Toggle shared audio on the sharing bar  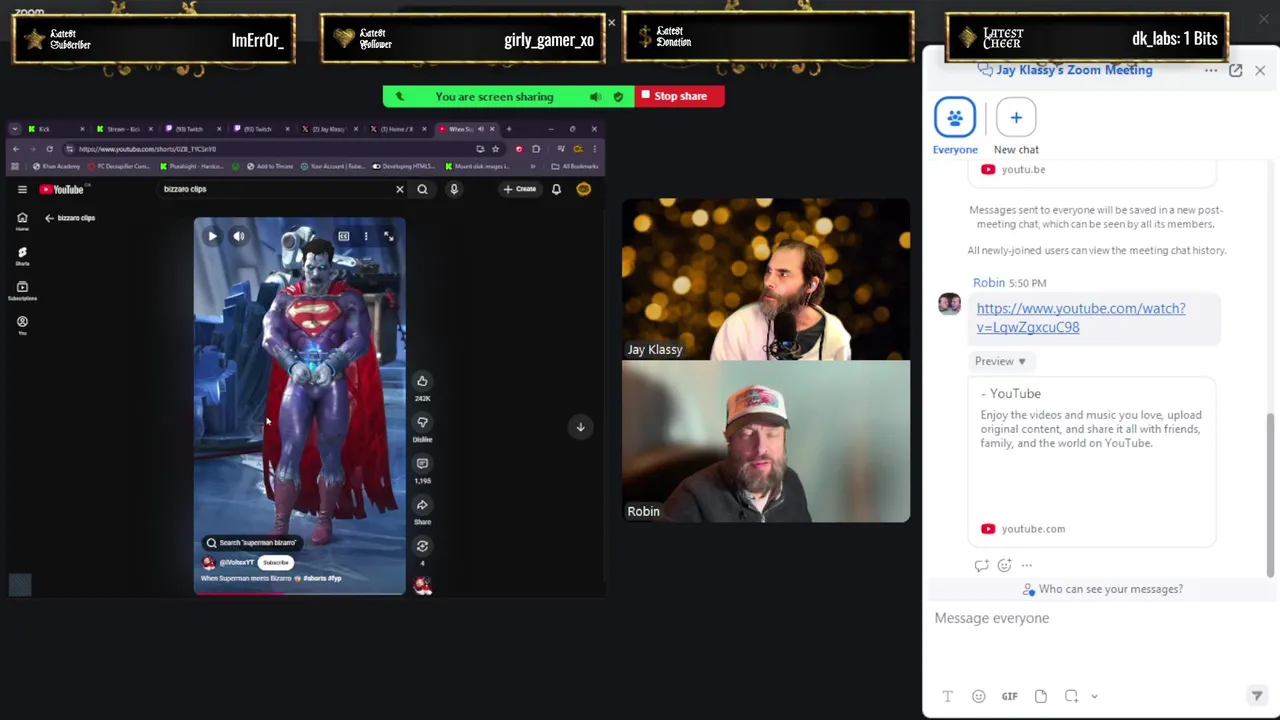[x=595, y=97]
